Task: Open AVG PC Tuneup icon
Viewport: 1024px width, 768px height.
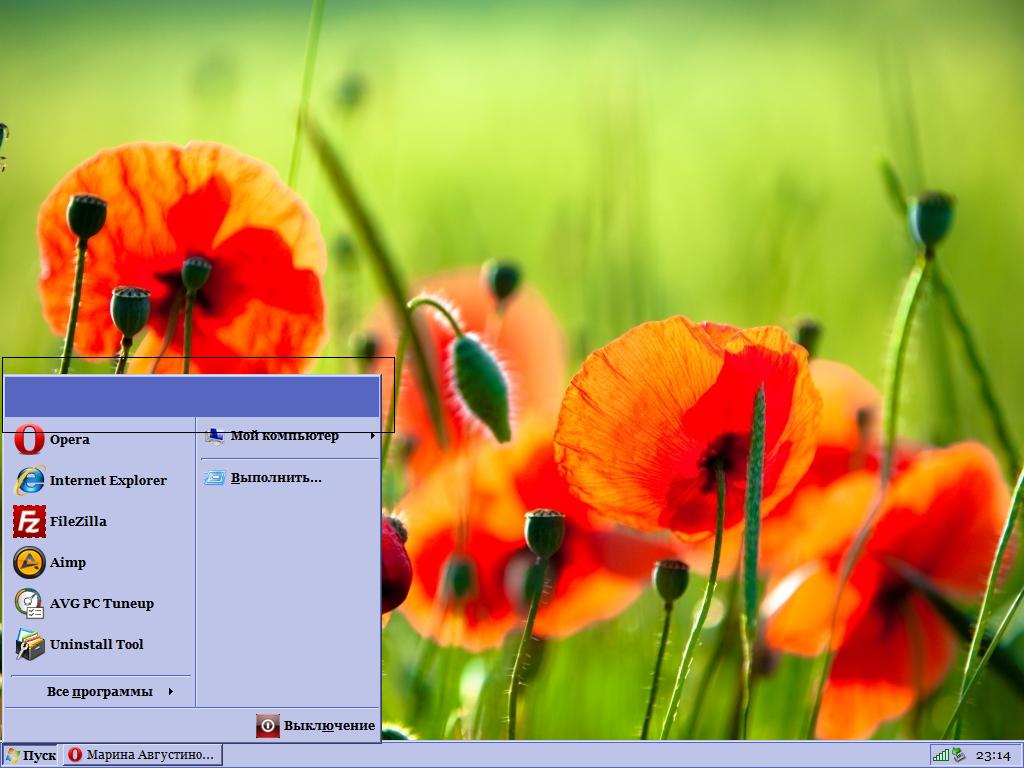Action: coord(29,603)
